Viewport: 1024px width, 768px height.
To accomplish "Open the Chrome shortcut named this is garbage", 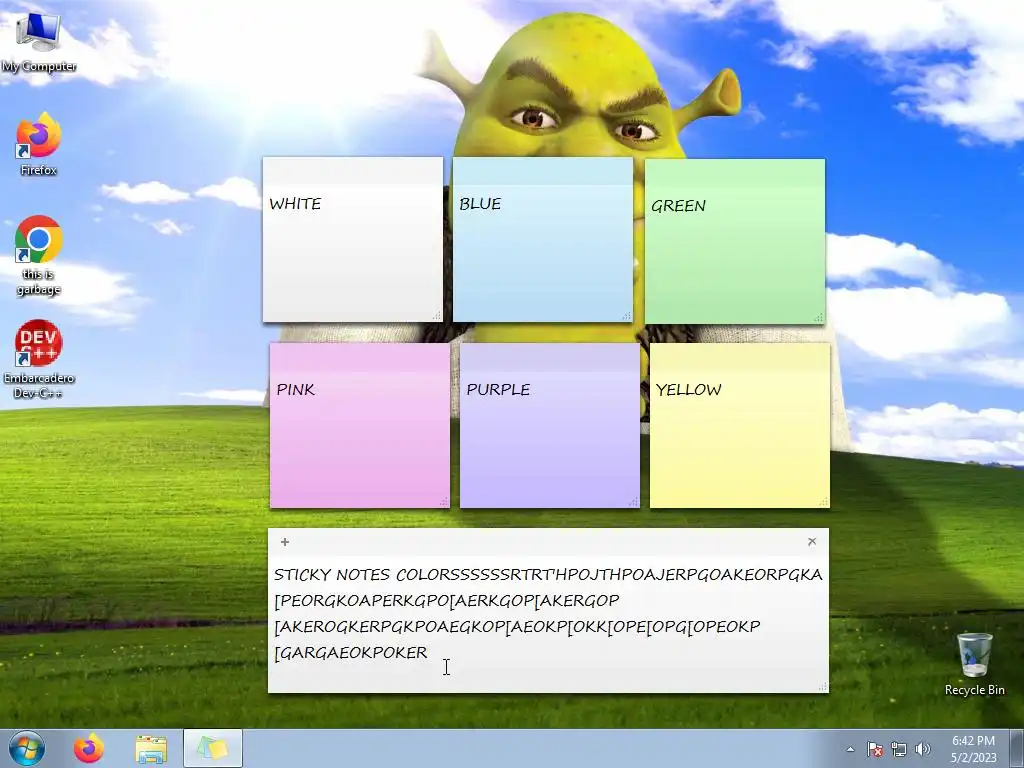I will pos(39,255).
